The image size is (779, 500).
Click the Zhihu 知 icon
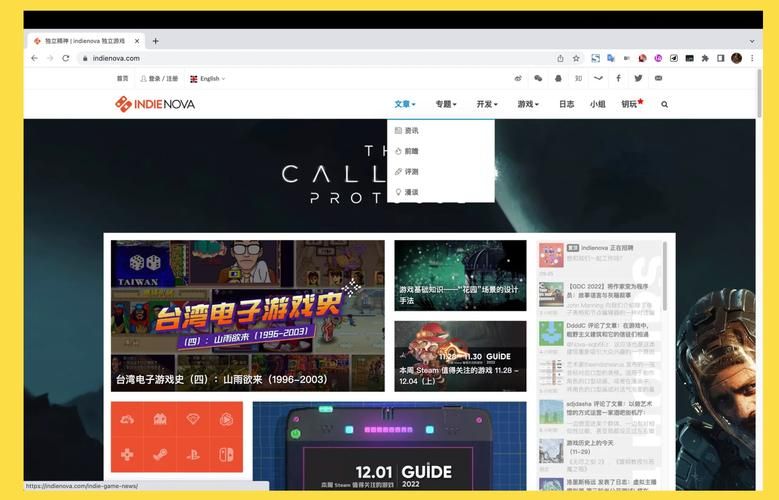pyautogui.click(x=578, y=79)
